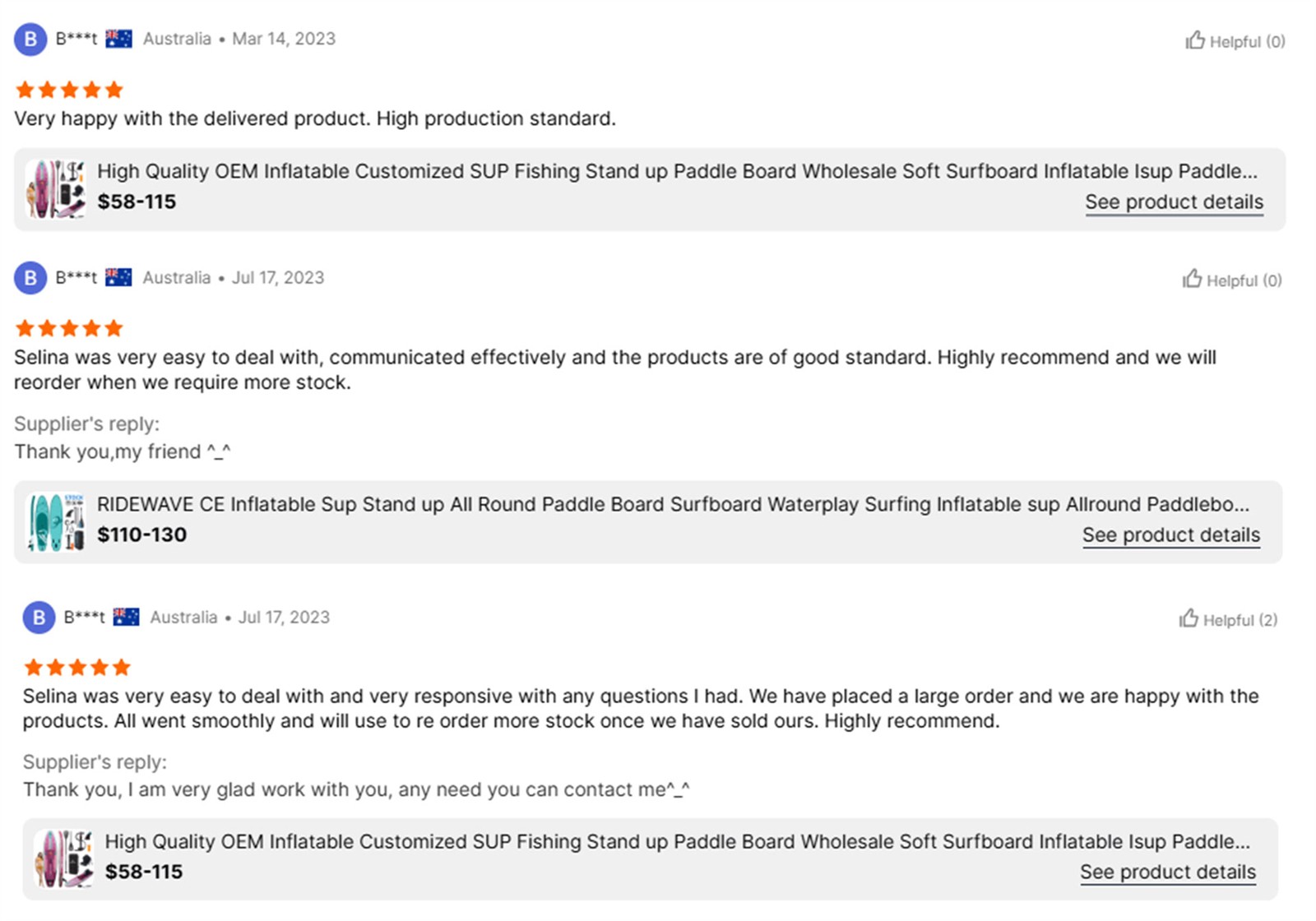See product details for the bottom $58-115 board

tap(1167, 872)
